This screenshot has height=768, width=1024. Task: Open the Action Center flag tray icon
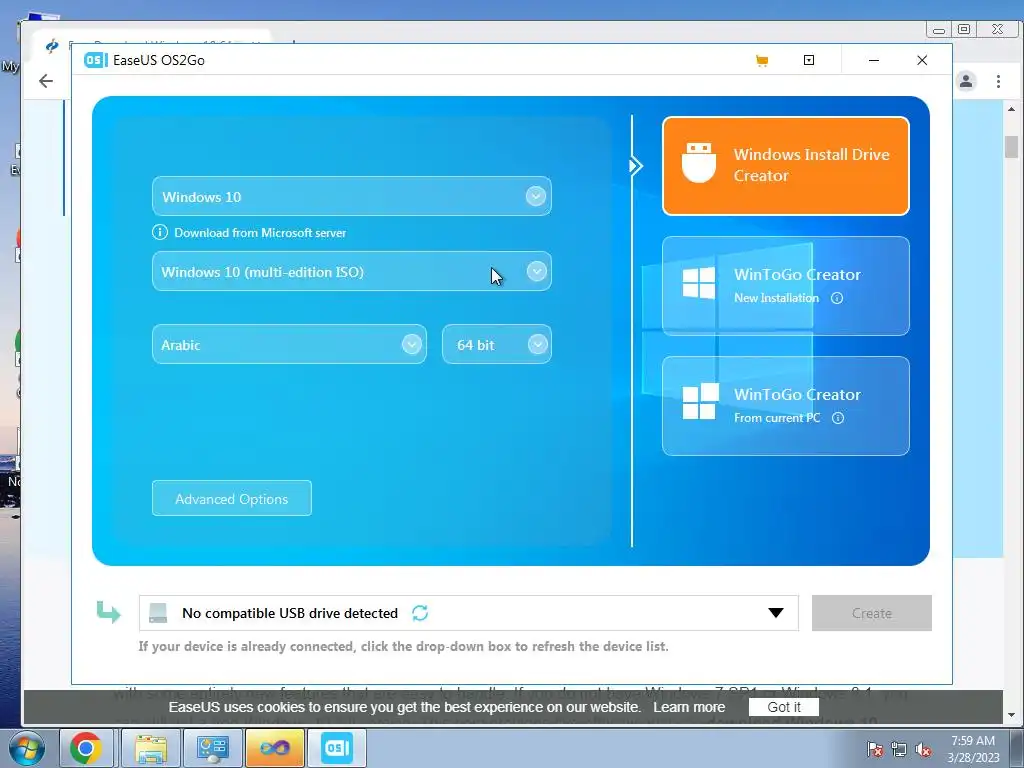click(874, 749)
